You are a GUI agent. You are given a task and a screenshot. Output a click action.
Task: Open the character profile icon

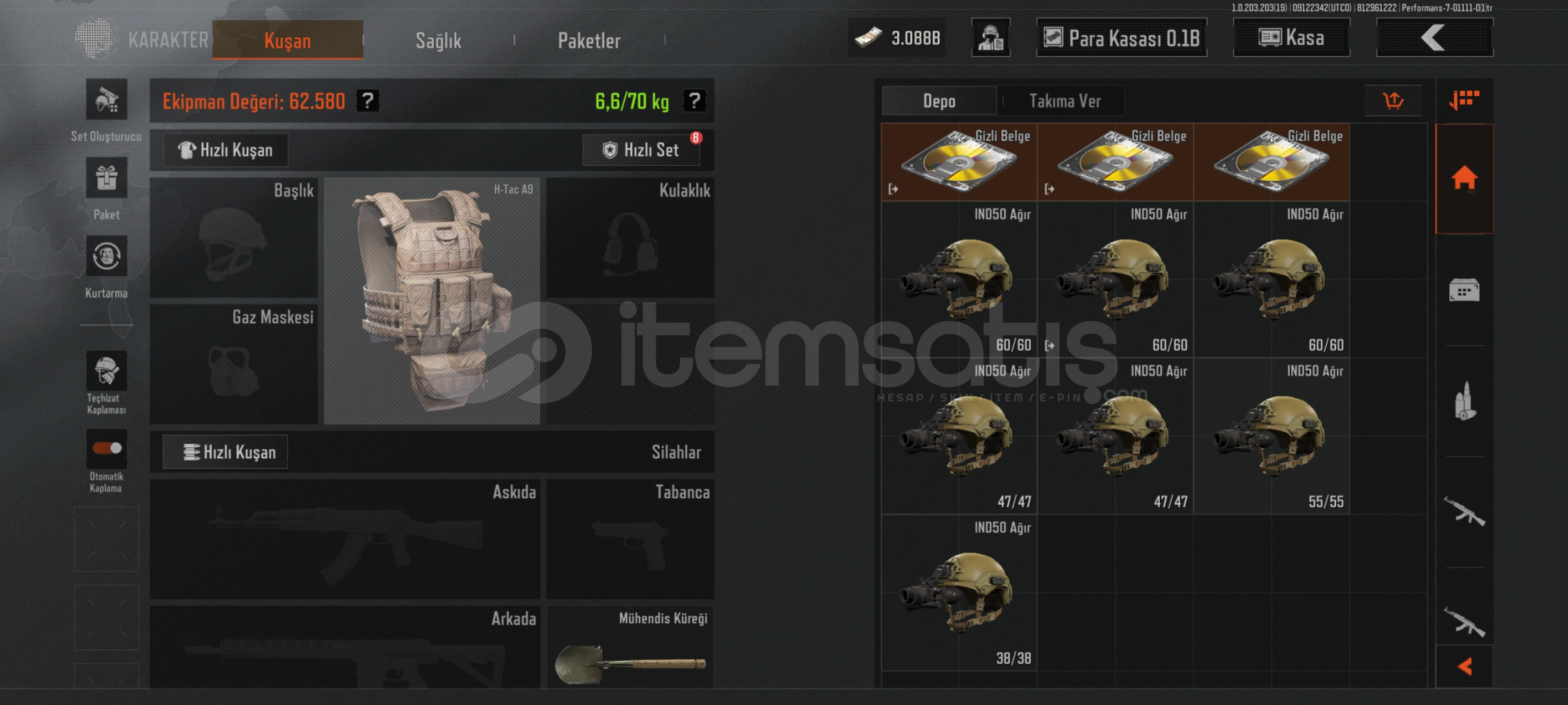click(x=991, y=38)
